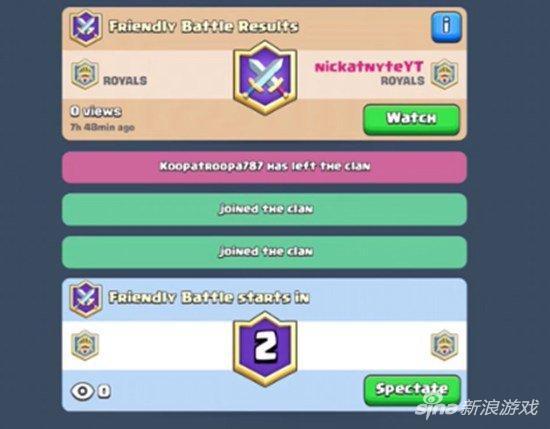Click the 7h 48min ago timestamp

(x=102, y=127)
